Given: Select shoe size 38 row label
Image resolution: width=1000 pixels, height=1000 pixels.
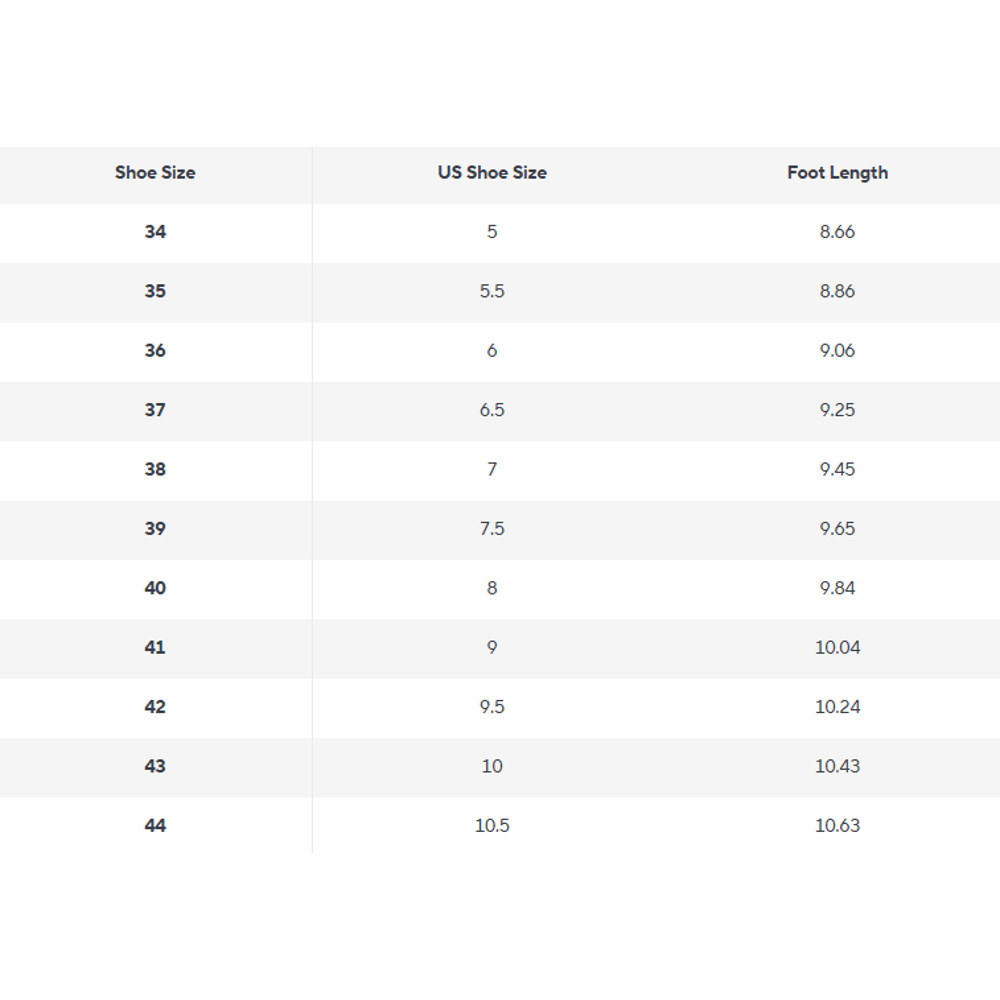Looking at the screenshot, I should point(155,469).
